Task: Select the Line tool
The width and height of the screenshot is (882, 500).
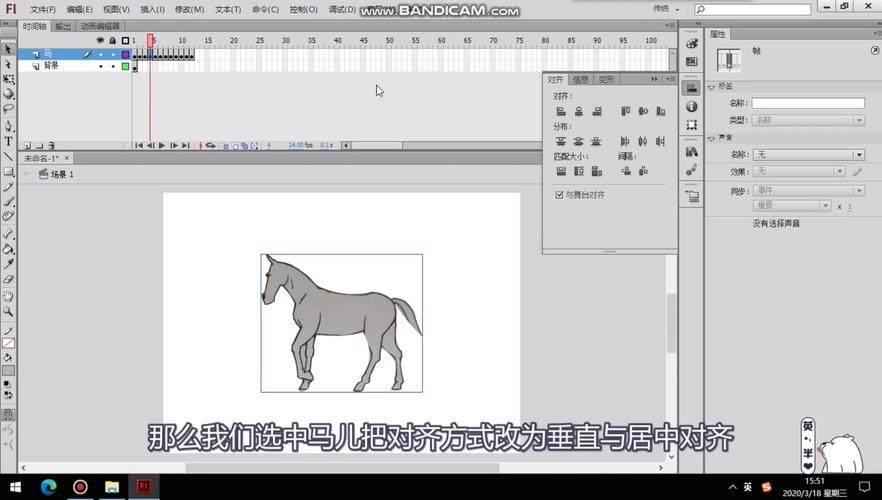Action: pos(8,156)
